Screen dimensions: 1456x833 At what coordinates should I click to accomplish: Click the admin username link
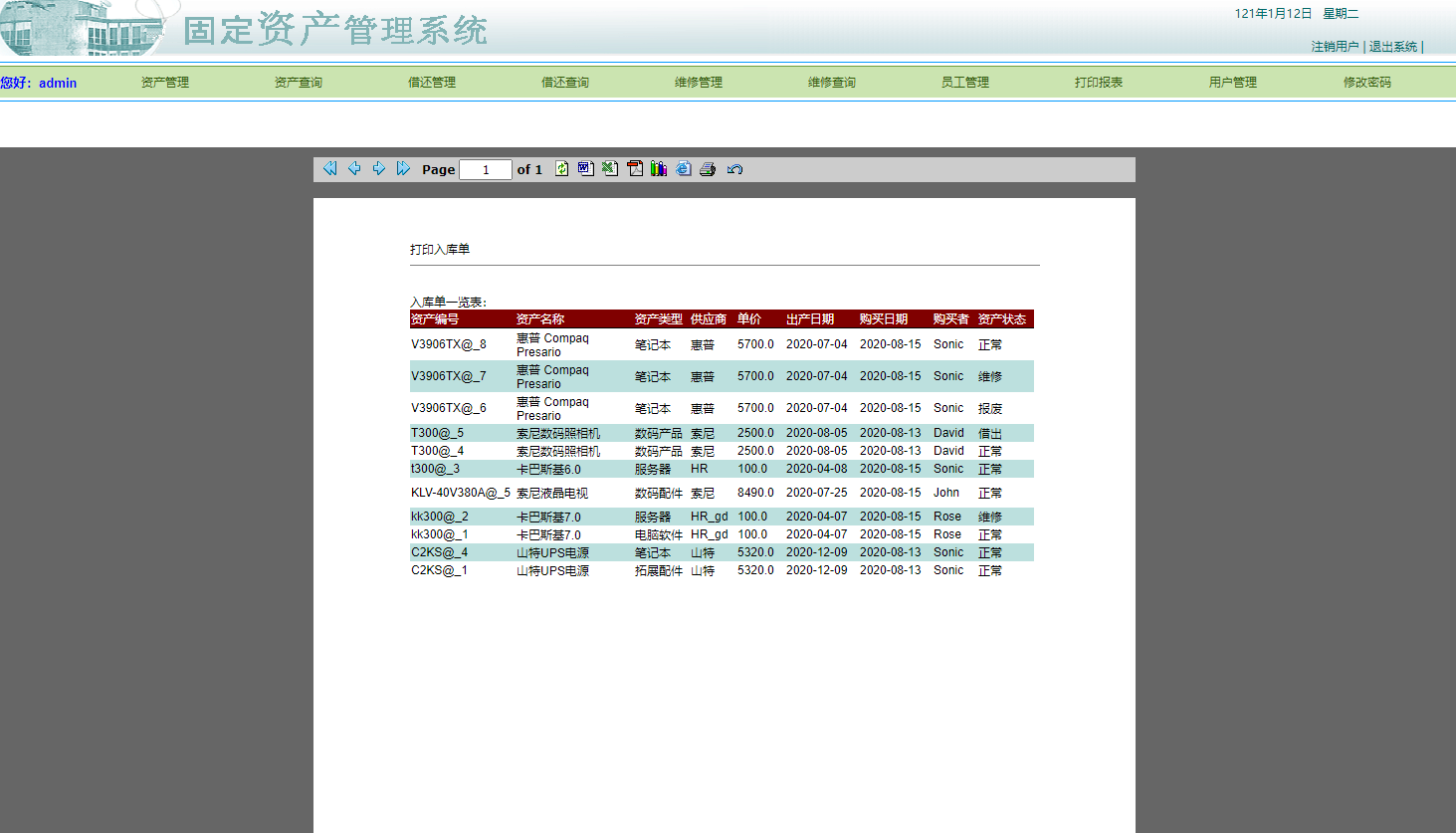(58, 83)
